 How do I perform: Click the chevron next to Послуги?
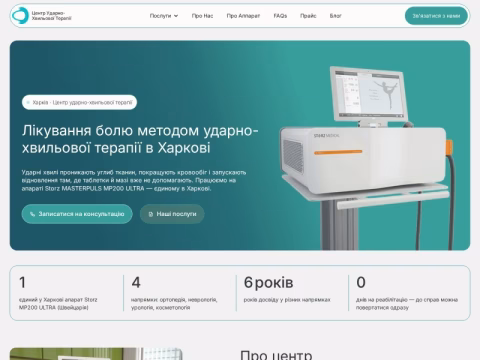[176, 16]
